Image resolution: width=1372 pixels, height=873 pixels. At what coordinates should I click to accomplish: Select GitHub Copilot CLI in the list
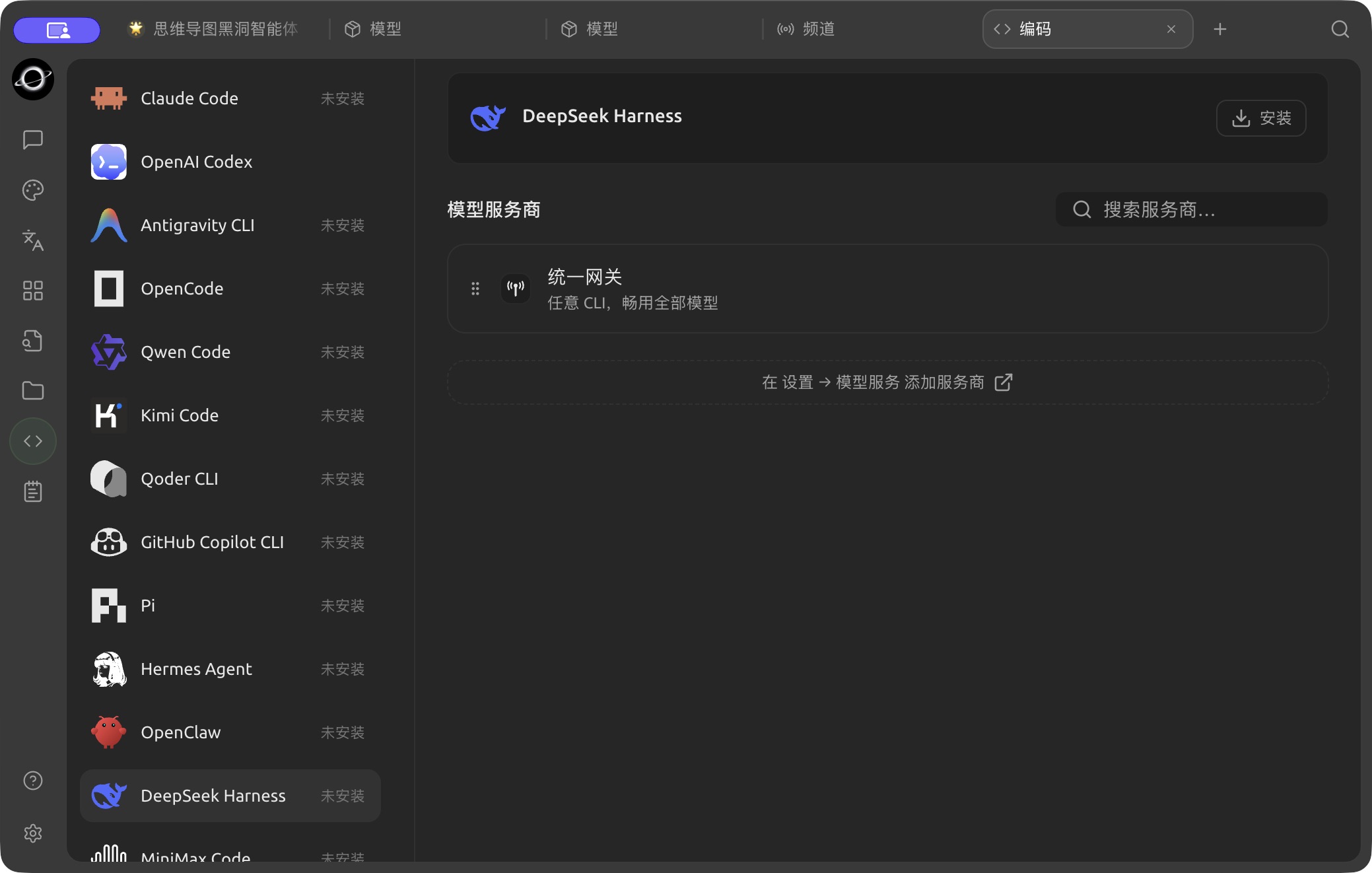pos(230,542)
